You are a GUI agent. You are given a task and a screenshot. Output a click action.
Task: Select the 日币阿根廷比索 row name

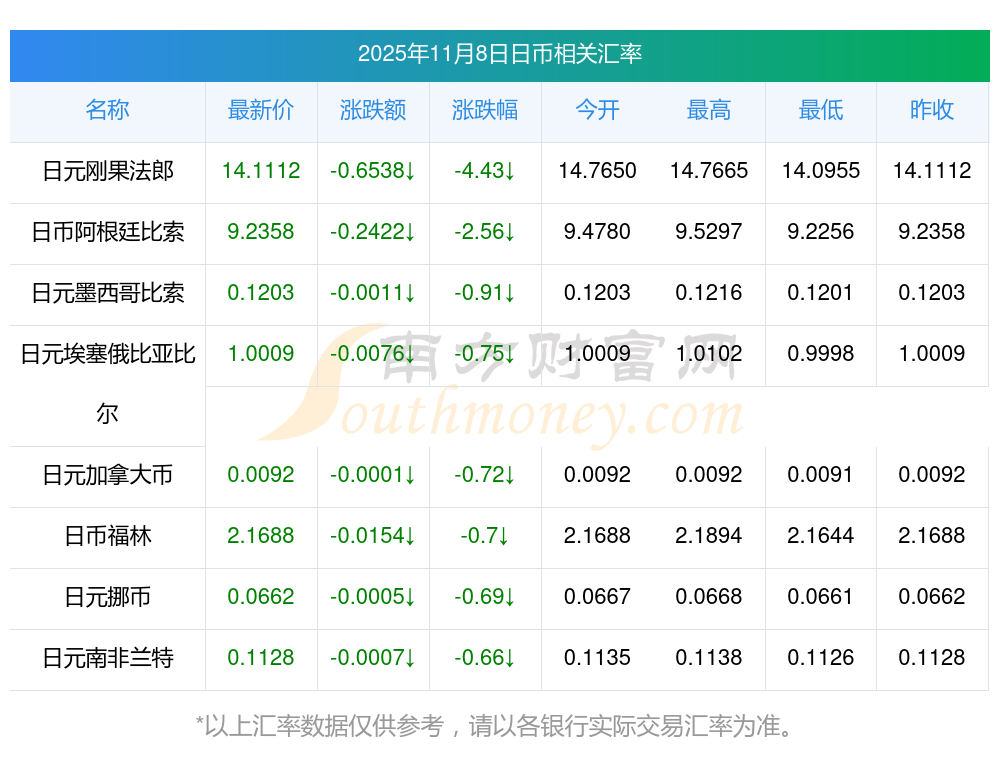[x=108, y=232]
